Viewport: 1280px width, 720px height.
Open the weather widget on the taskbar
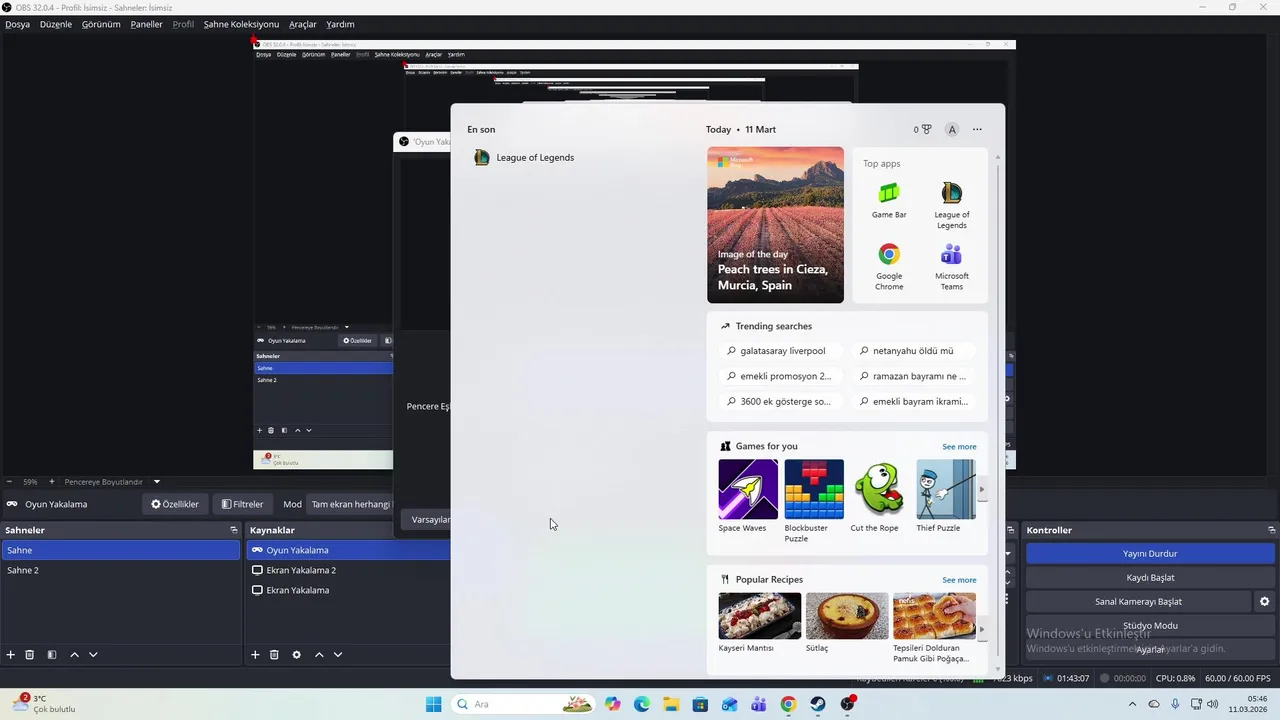tap(44, 704)
